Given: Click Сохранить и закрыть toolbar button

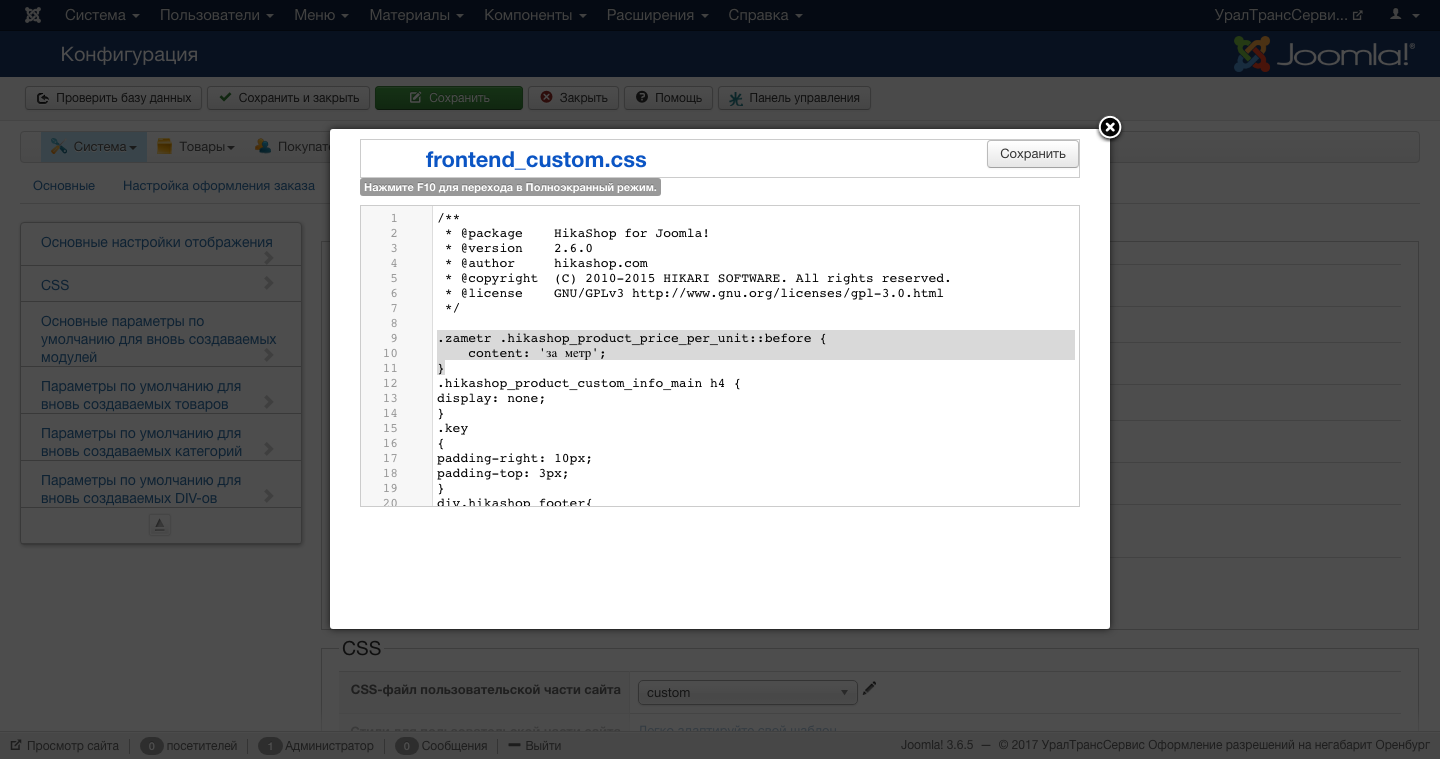Looking at the screenshot, I should [289, 98].
